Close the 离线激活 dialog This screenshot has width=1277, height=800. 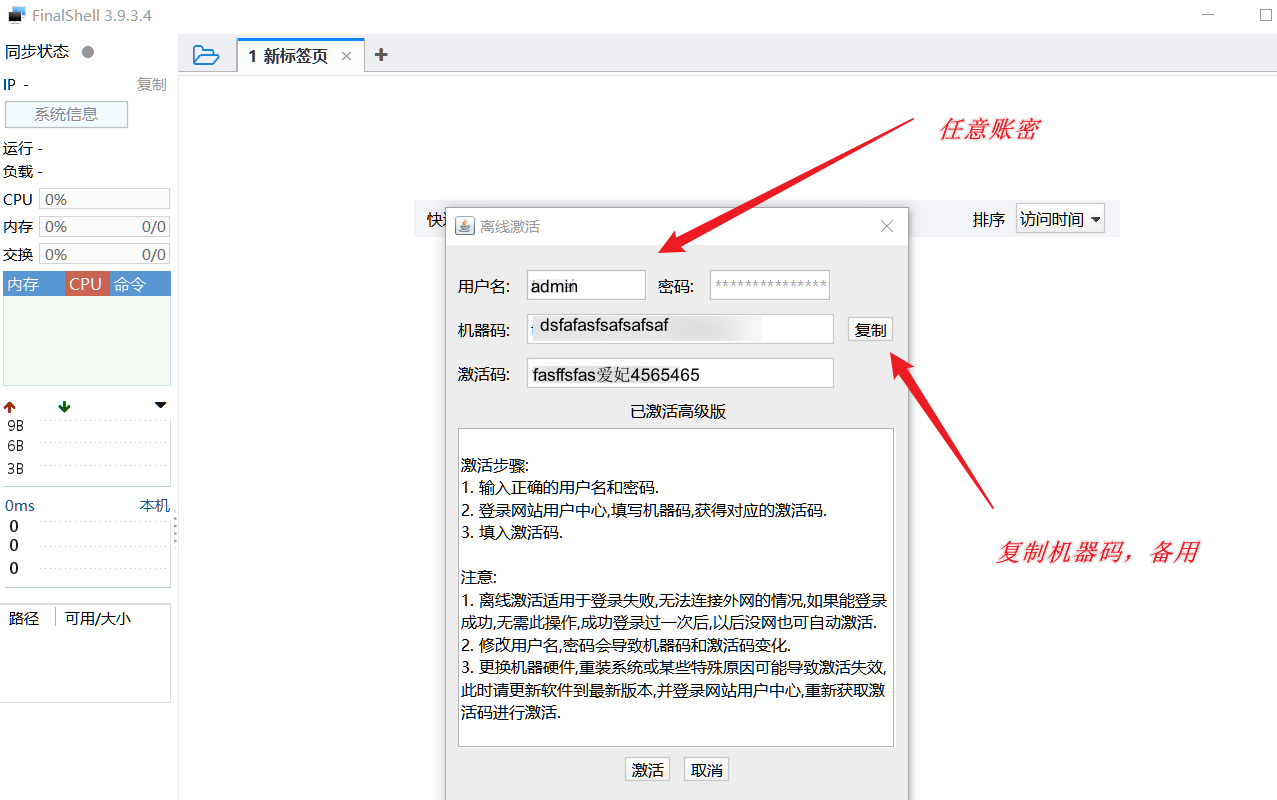[x=886, y=226]
